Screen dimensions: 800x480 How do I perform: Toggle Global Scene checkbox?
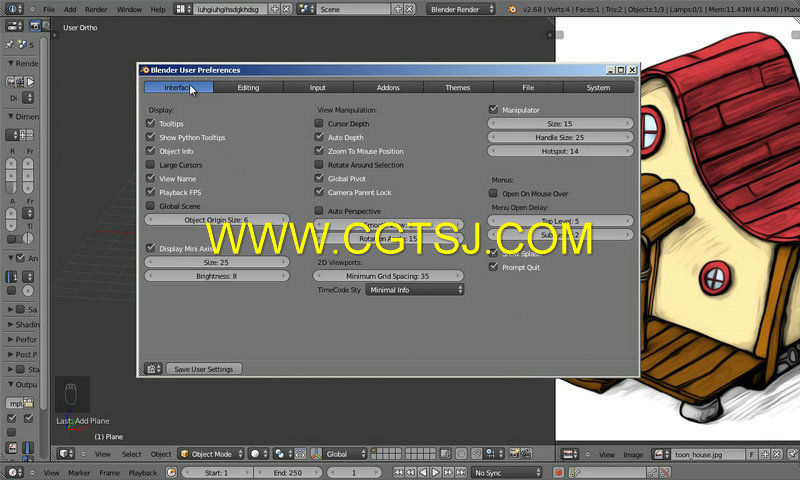(x=150, y=206)
